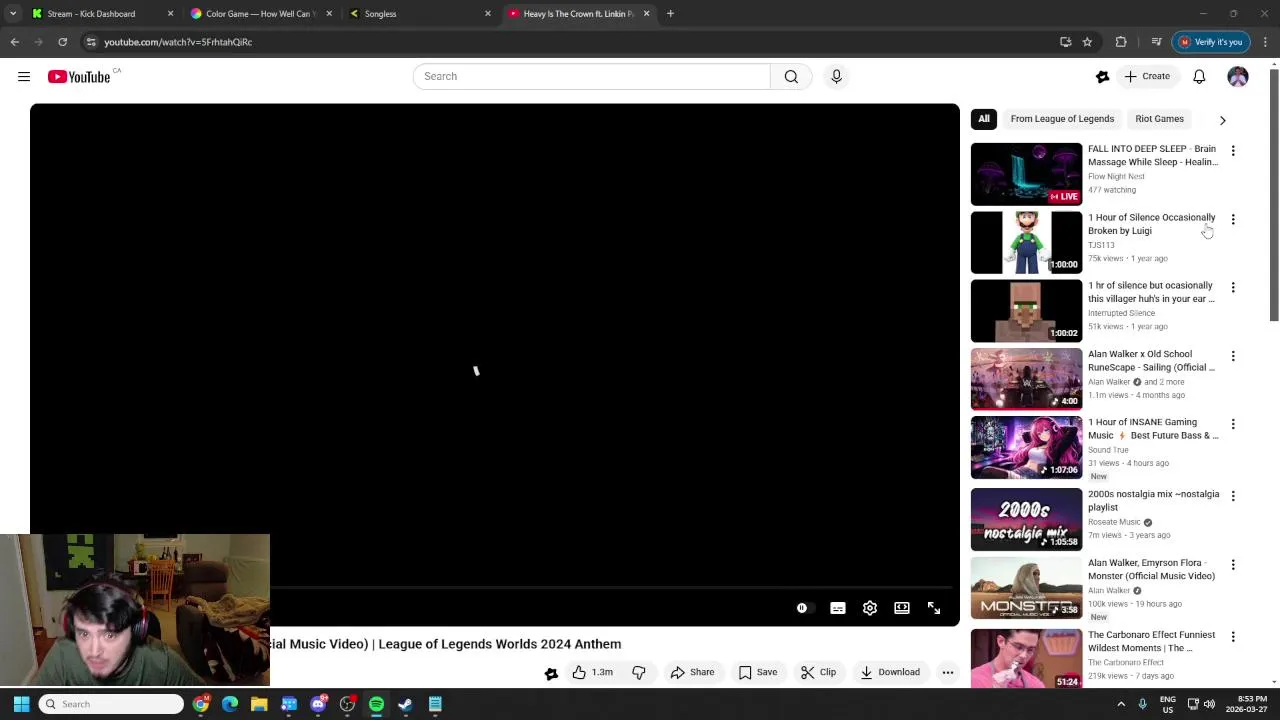This screenshot has height=720, width=1280.
Task: Open 2000s nostalgia mix thumbnail
Action: 1026,519
